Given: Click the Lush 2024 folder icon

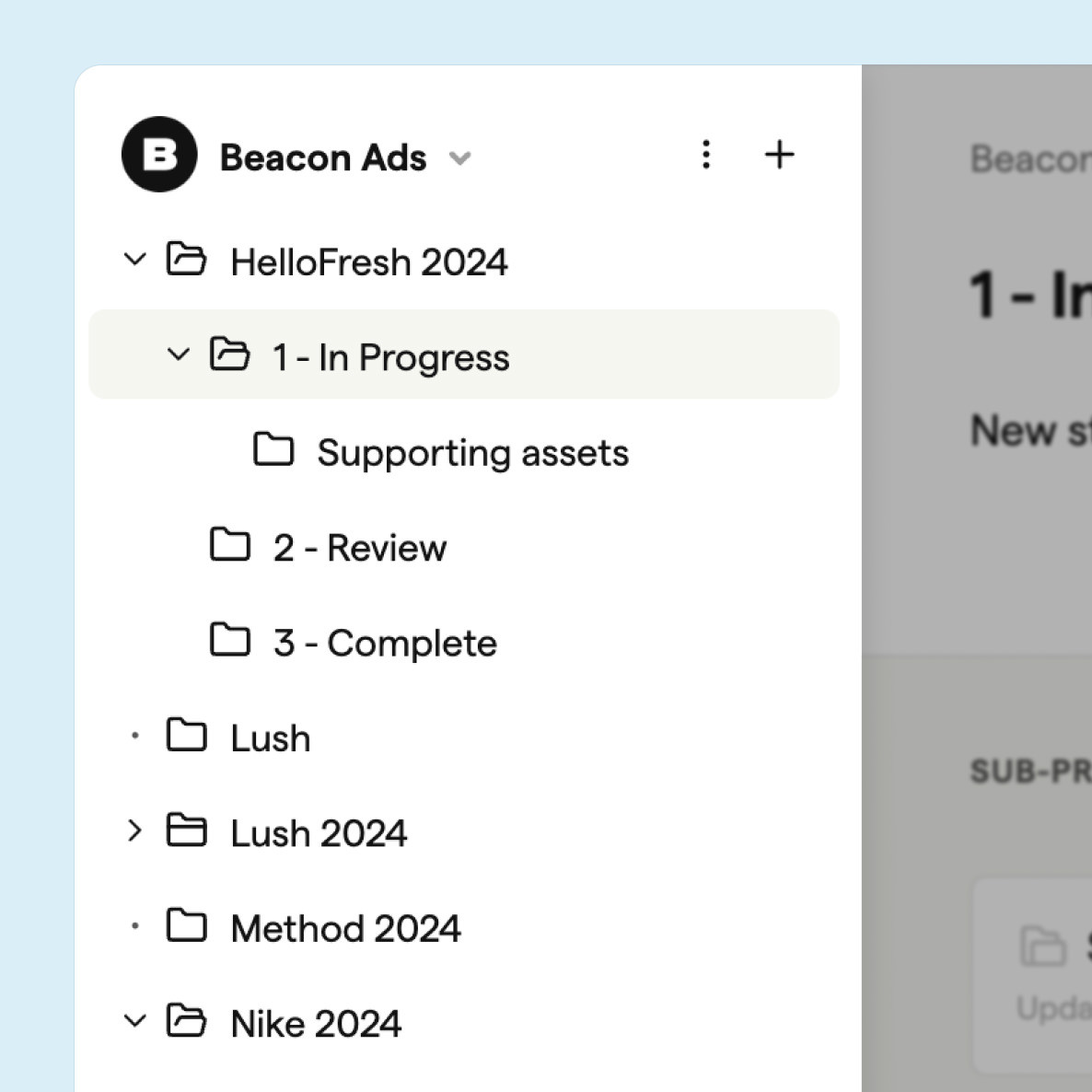Looking at the screenshot, I should click(186, 831).
